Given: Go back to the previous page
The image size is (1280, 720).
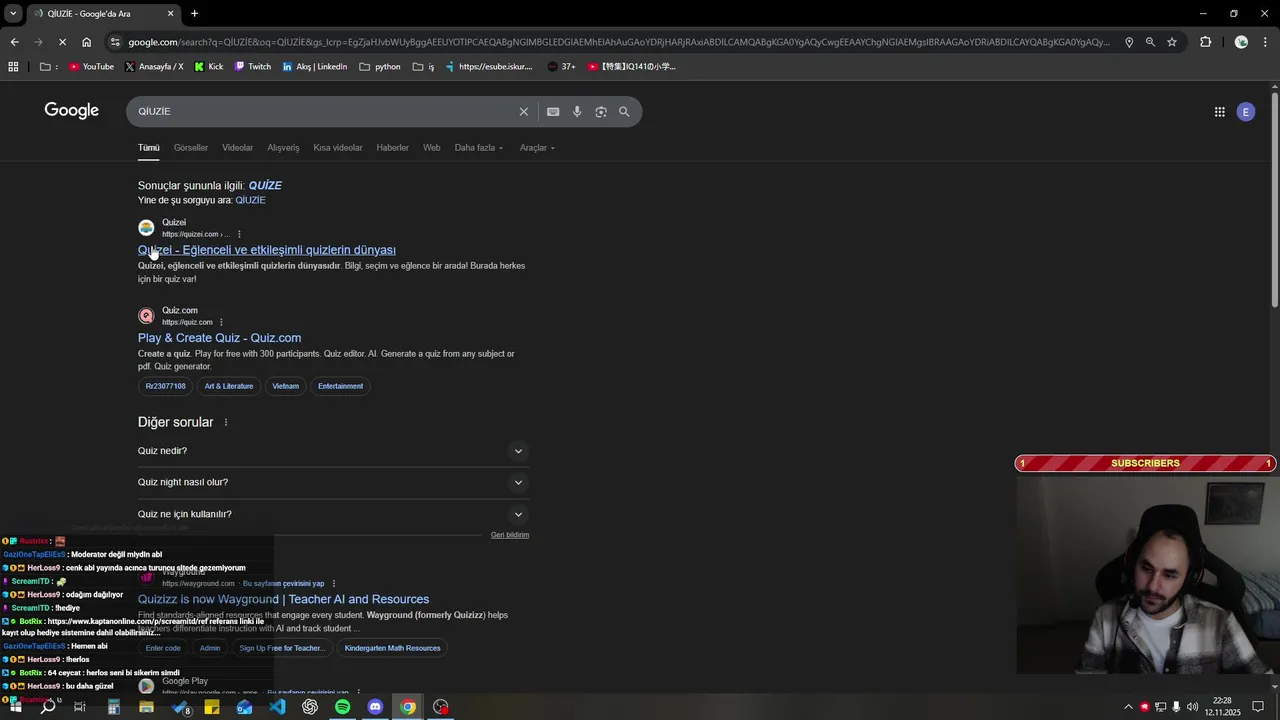Looking at the screenshot, I should pos(14,42).
